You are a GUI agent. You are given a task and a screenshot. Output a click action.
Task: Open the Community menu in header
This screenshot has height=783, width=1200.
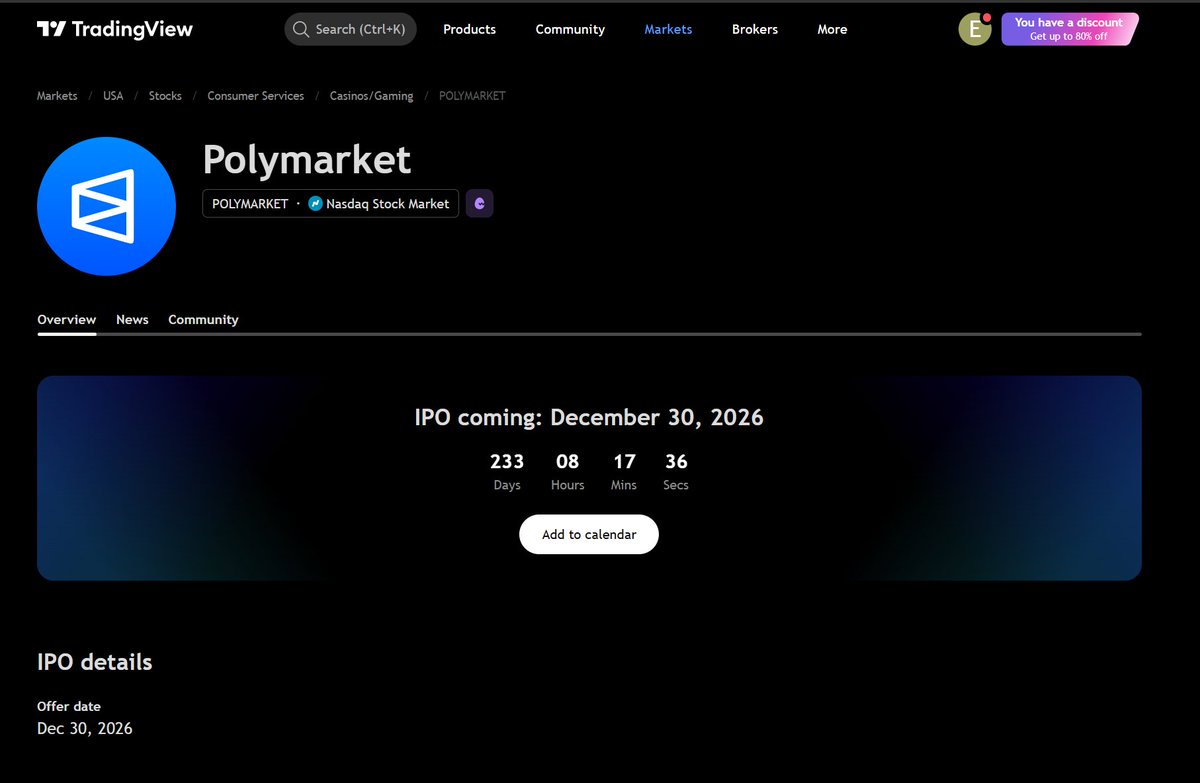pyautogui.click(x=570, y=29)
